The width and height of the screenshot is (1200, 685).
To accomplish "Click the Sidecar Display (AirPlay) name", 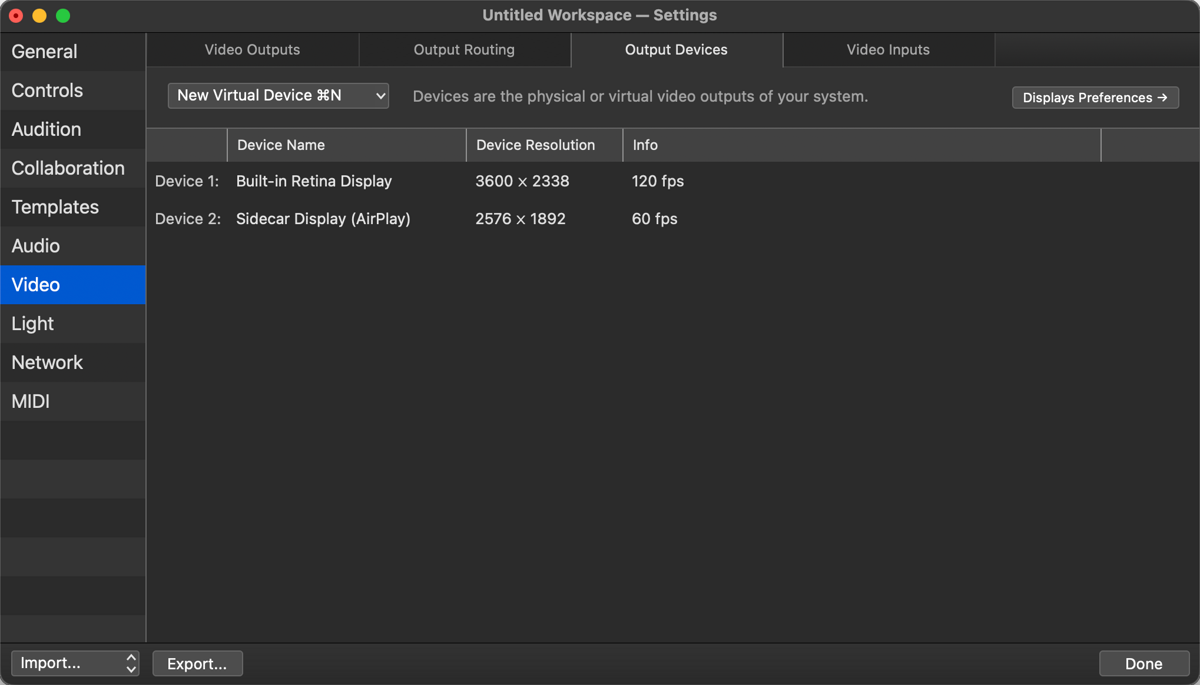I will coord(323,219).
